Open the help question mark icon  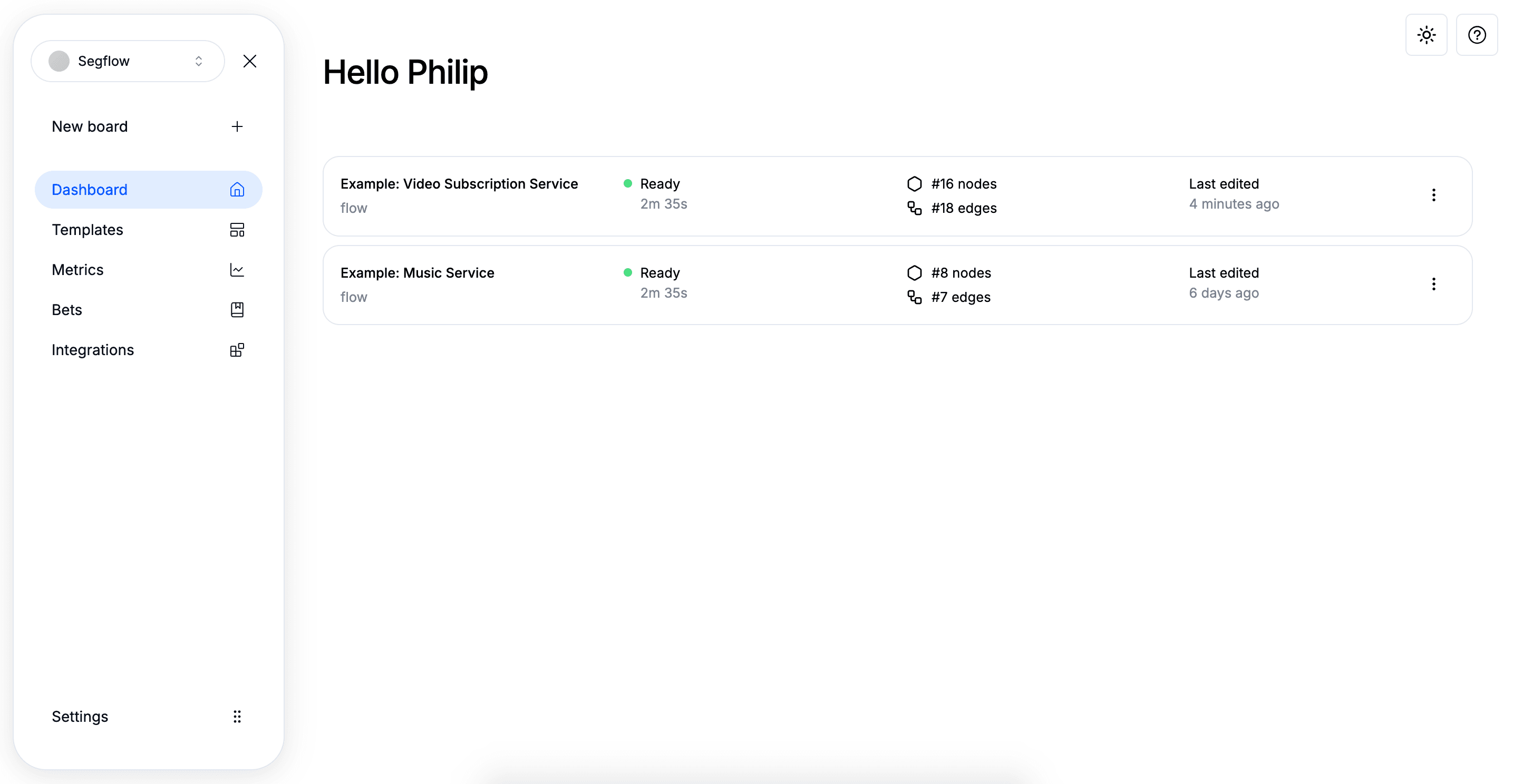click(x=1477, y=35)
